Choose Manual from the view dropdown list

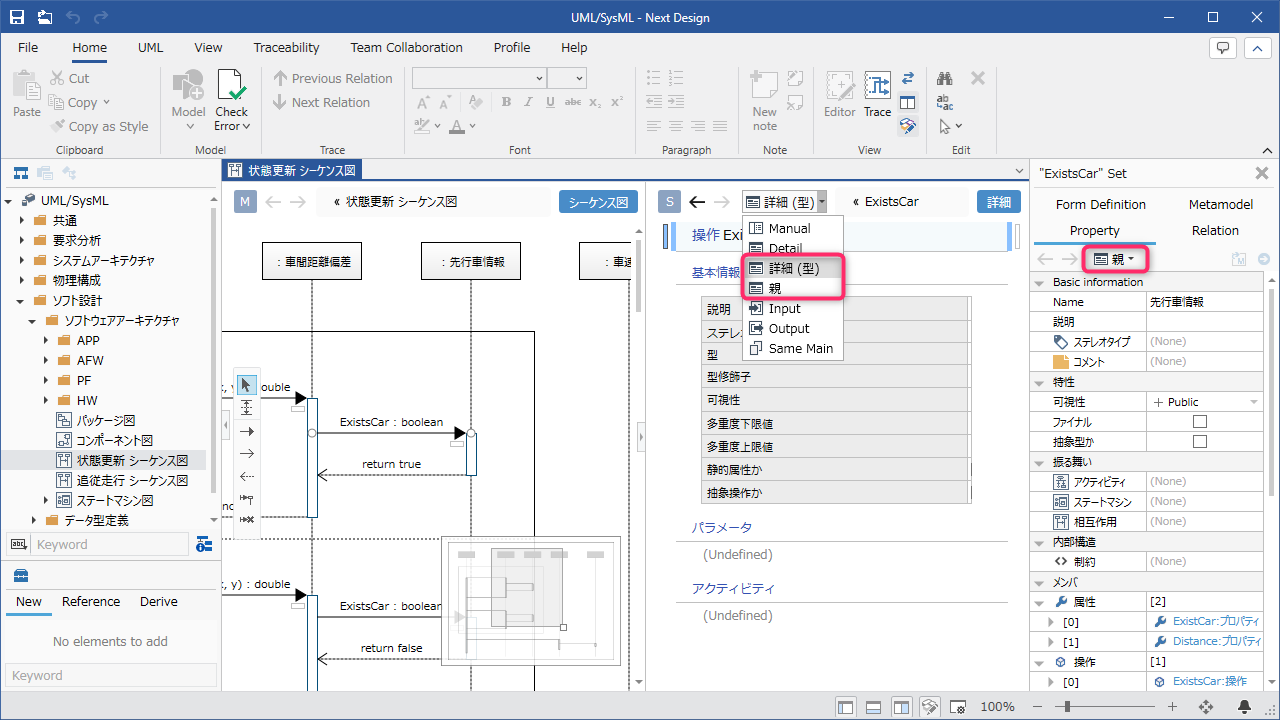794,228
